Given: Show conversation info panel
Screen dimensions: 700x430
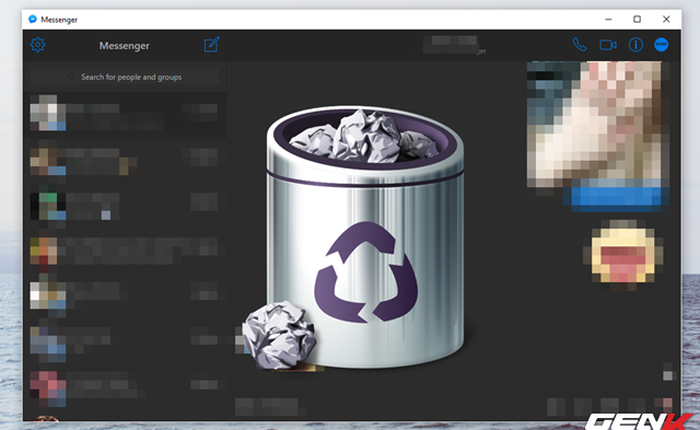Looking at the screenshot, I should (x=635, y=45).
